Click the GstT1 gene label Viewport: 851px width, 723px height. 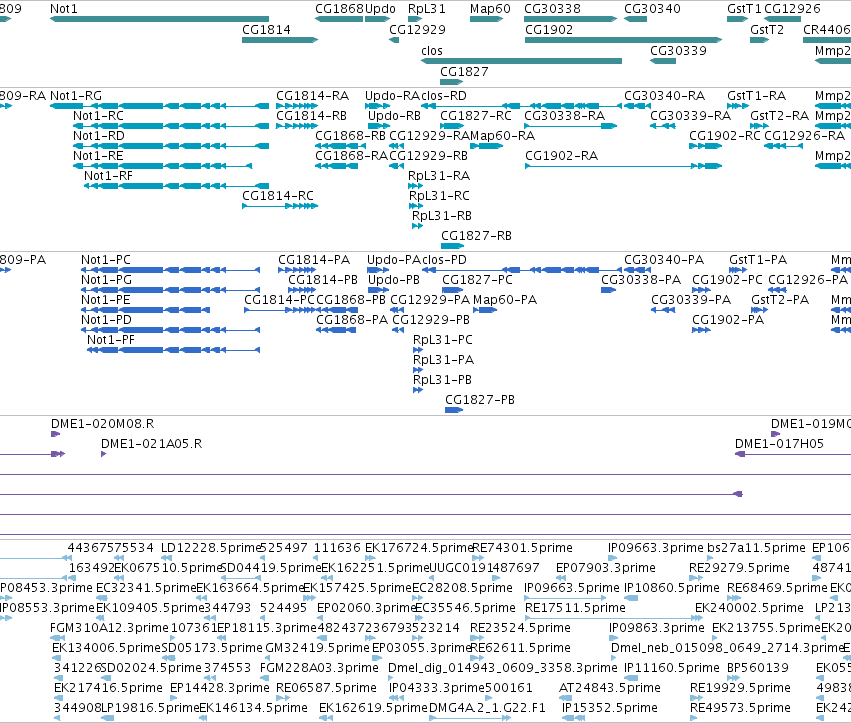744,9
